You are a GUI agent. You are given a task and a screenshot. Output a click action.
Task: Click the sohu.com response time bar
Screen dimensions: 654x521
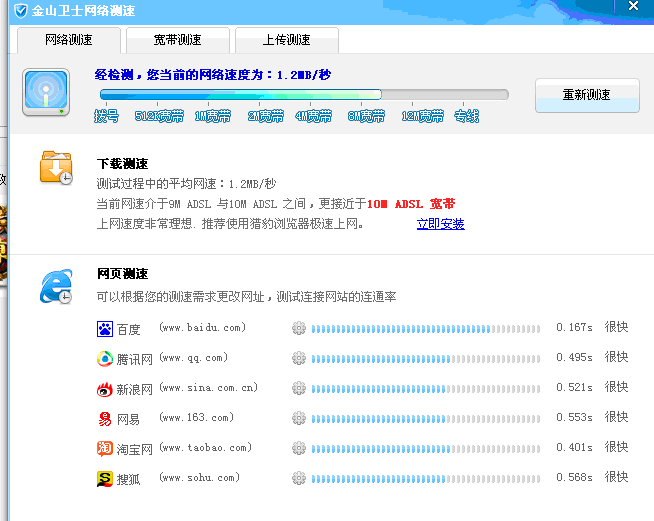[x=426, y=479]
